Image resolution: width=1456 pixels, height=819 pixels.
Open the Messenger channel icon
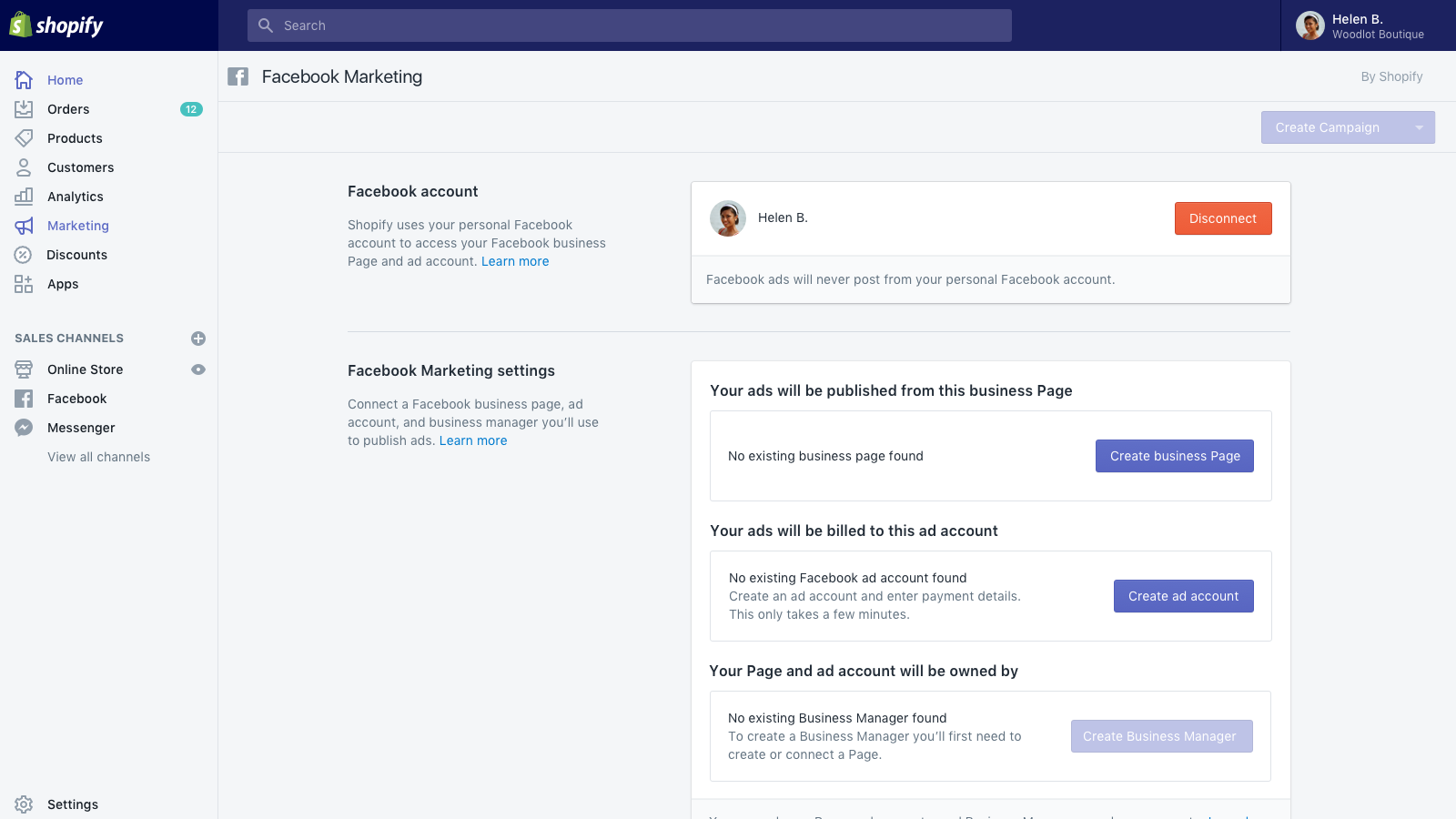coord(24,428)
